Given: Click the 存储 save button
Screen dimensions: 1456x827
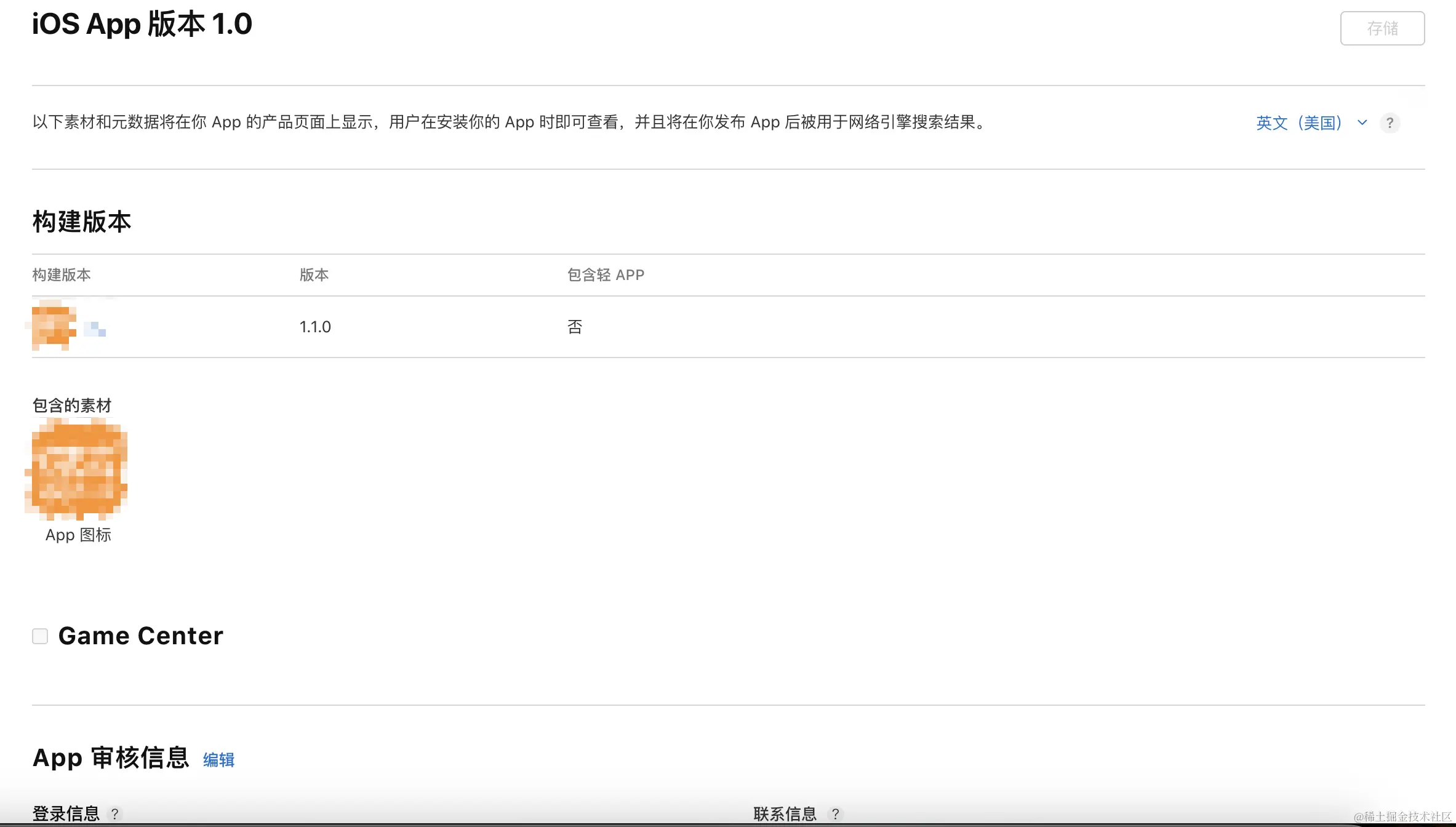Looking at the screenshot, I should pos(1382,28).
